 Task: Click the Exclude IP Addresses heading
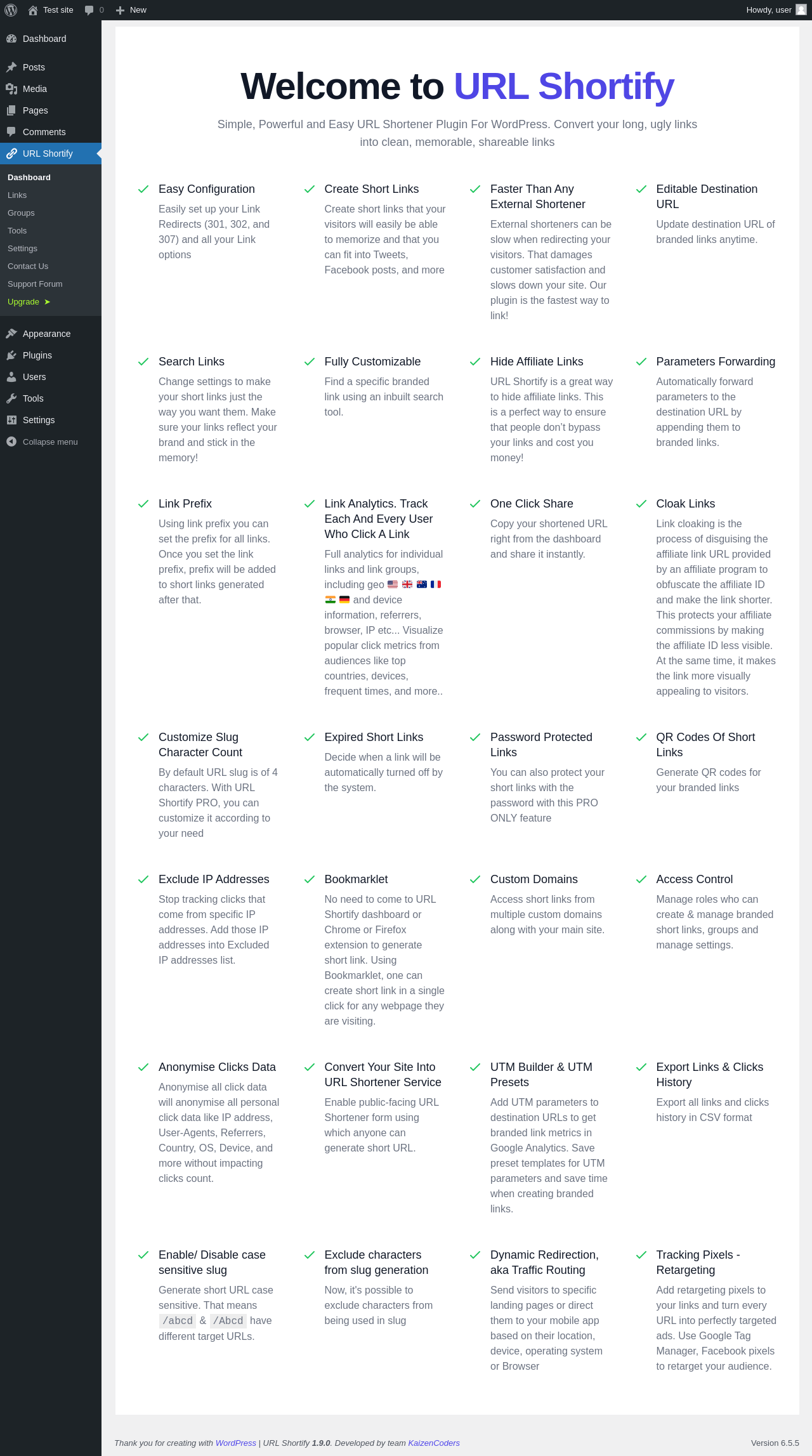214,879
